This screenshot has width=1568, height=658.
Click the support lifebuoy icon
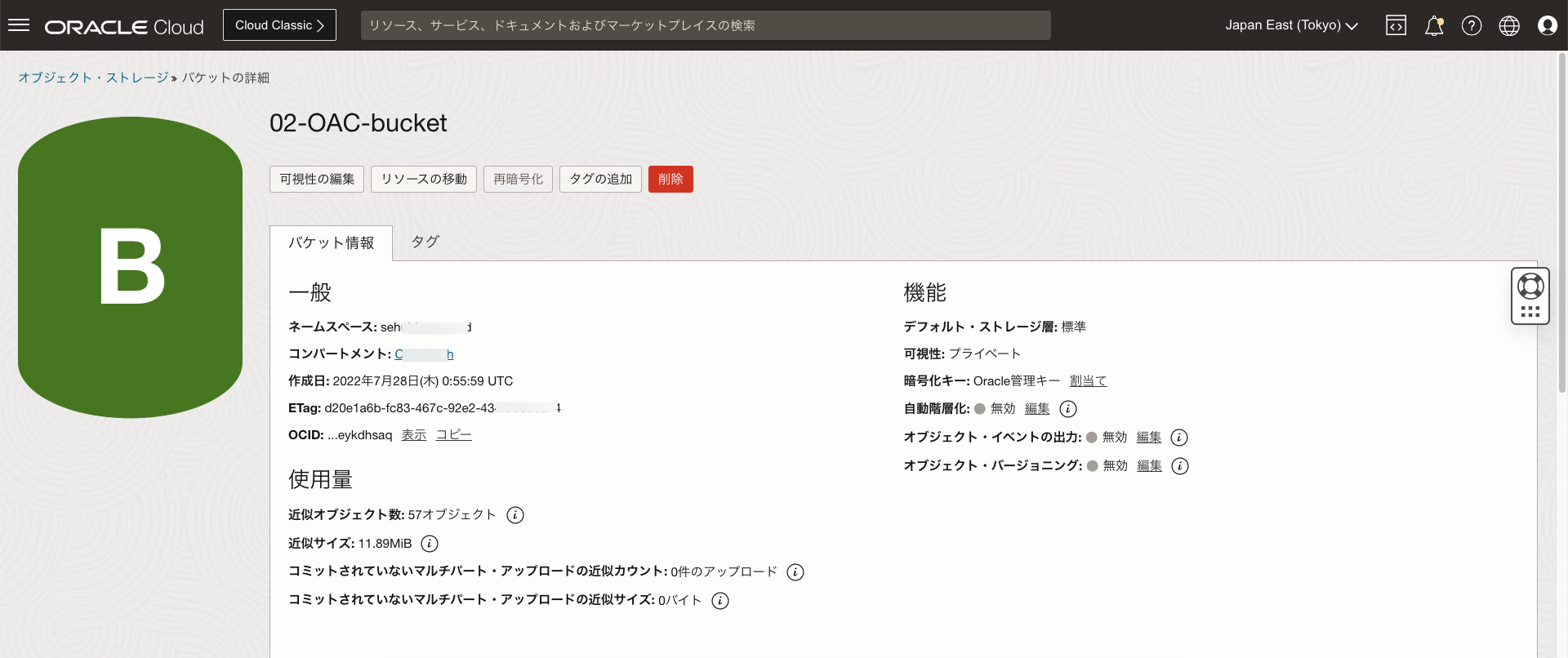tap(1530, 286)
